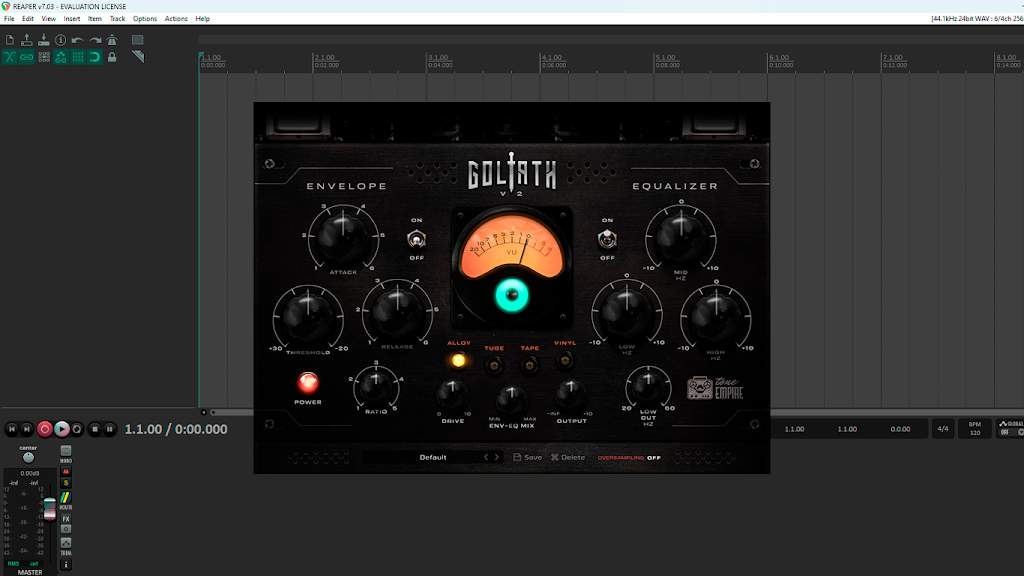Toggle snap magnet toolbar icon
The height and width of the screenshot is (576, 1024).
click(x=95, y=57)
